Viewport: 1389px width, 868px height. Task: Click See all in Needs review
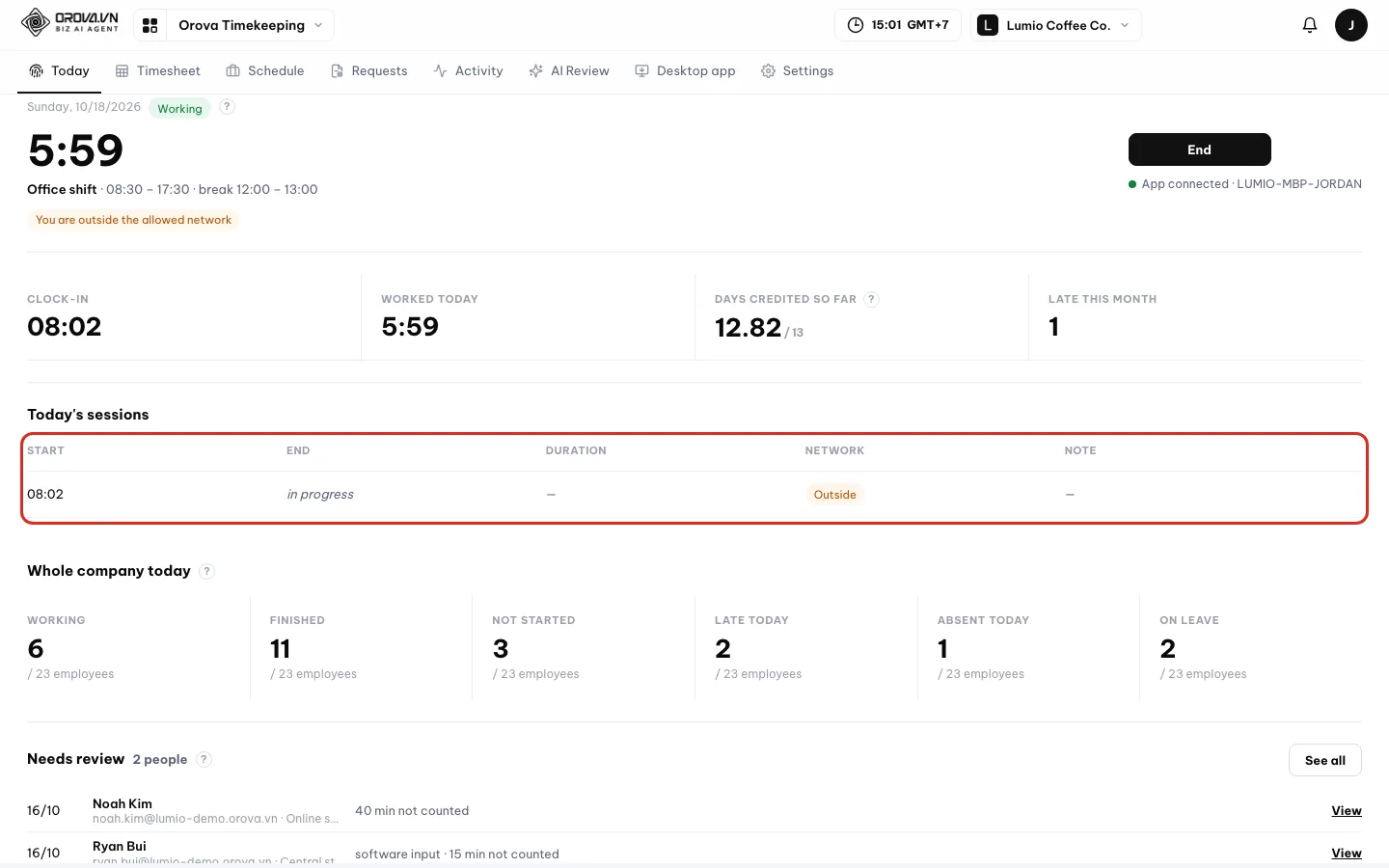coord(1324,760)
